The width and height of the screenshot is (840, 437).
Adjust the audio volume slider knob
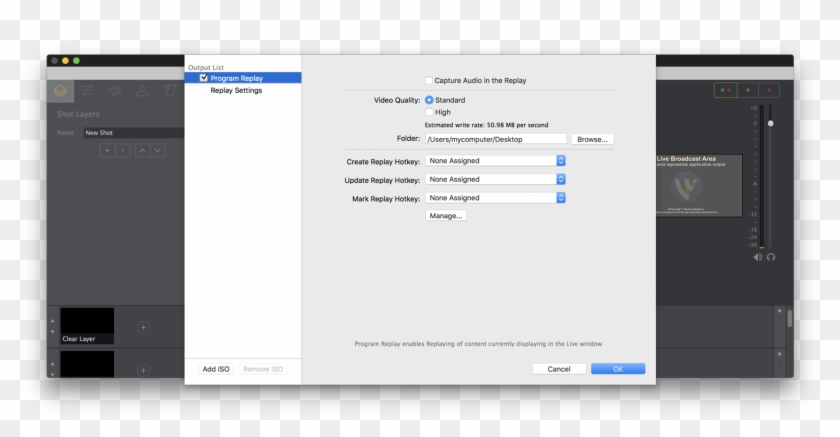coord(770,124)
